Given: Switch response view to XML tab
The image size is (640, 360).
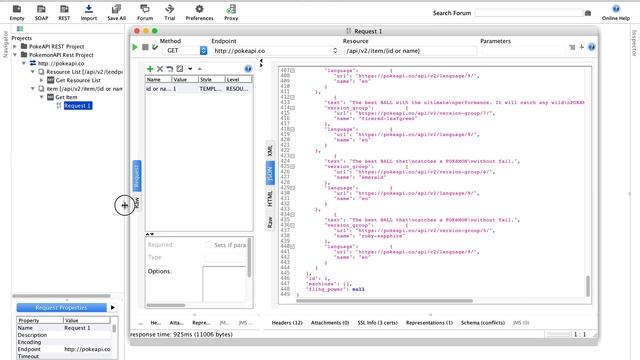Looking at the screenshot, I should [x=270, y=150].
